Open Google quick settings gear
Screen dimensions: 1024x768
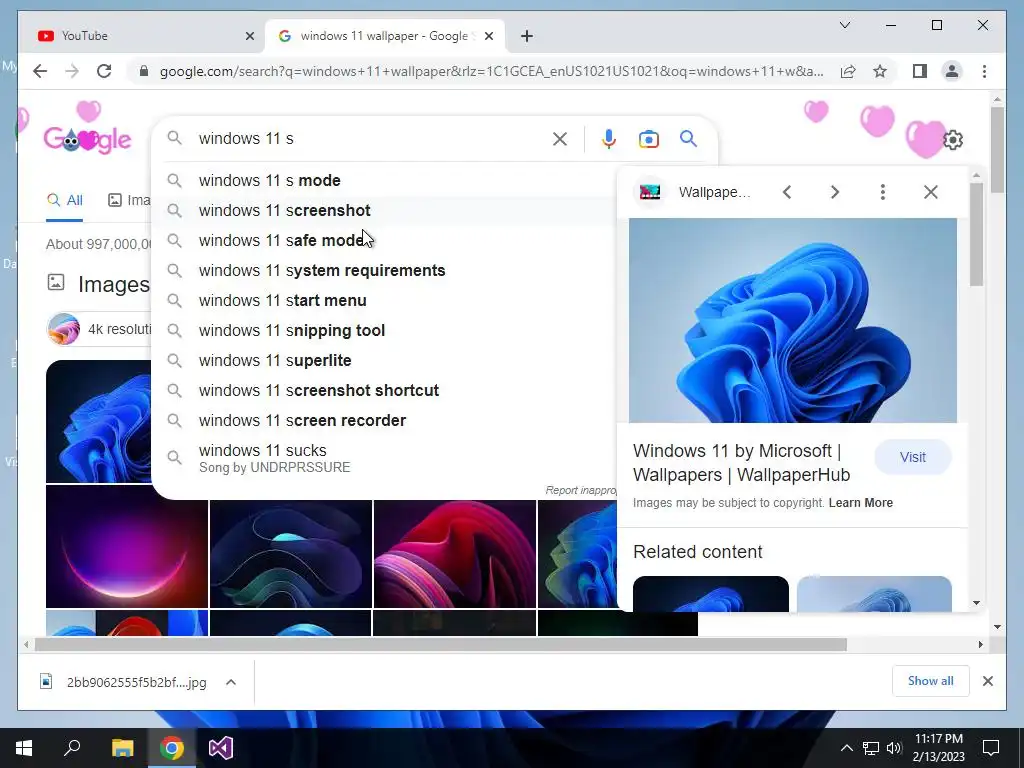953,140
